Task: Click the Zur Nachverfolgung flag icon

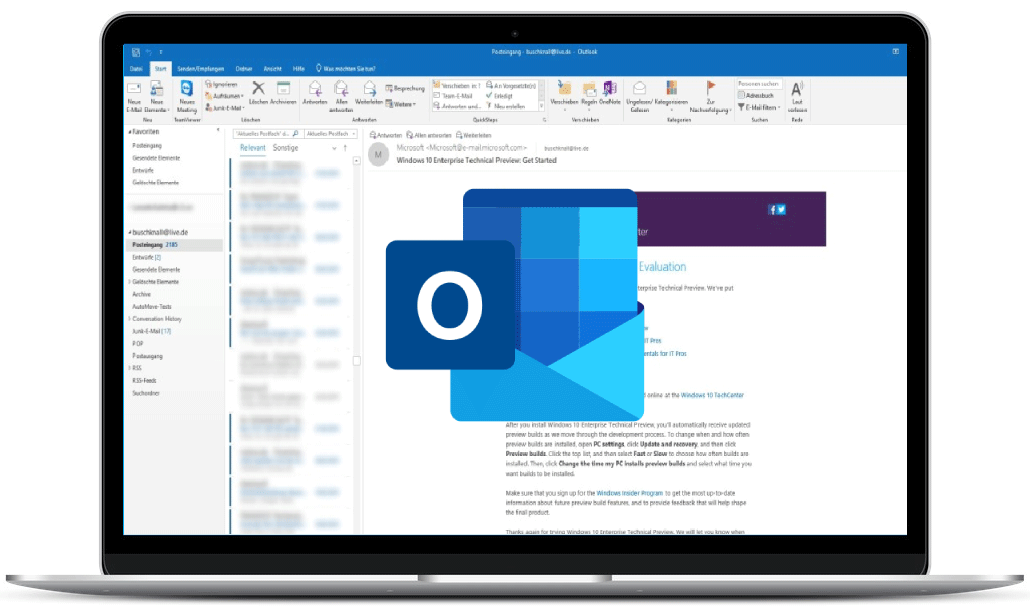Action: pyautogui.click(x=711, y=87)
